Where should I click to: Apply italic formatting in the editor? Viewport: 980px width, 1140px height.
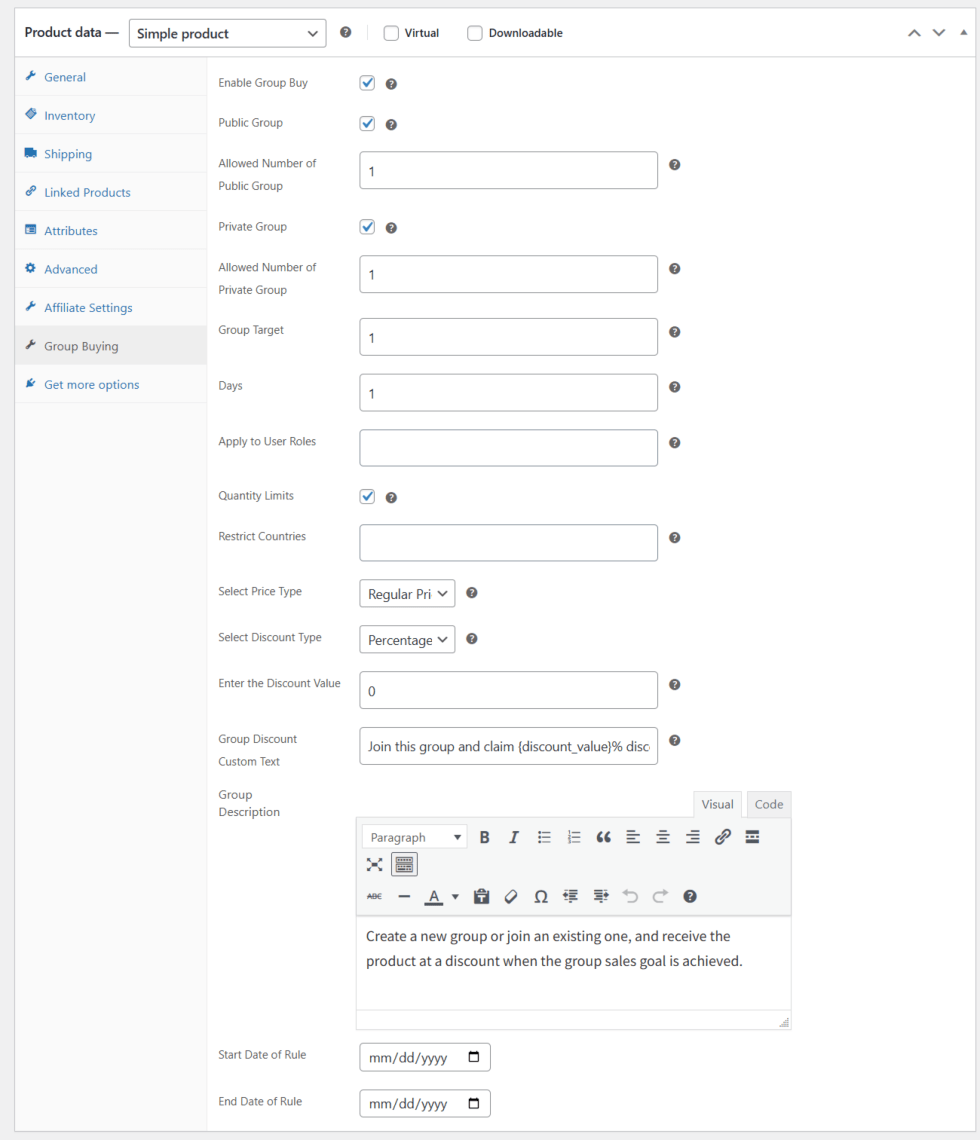point(514,837)
